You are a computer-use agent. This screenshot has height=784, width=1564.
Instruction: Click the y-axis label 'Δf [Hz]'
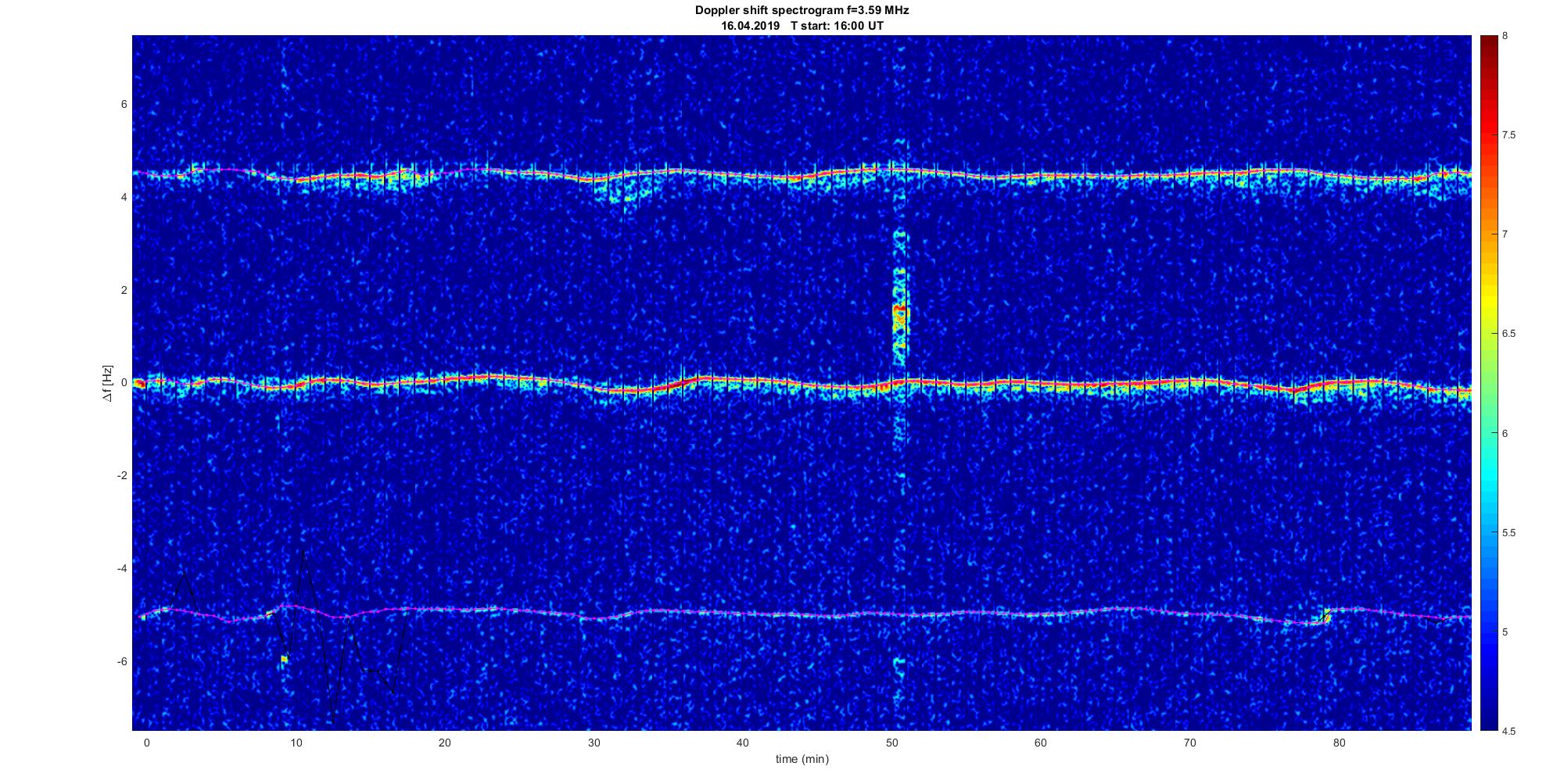[108, 383]
